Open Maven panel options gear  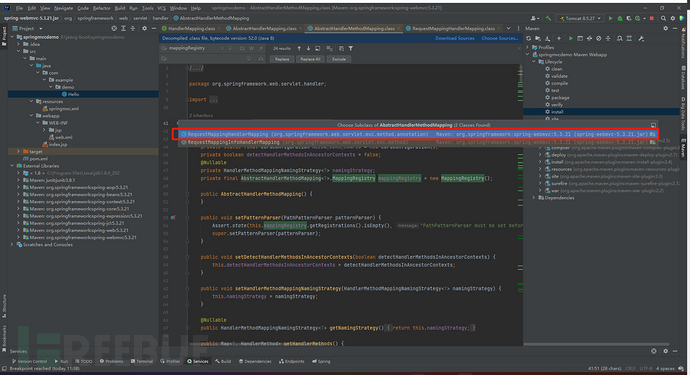(x=665, y=29)
